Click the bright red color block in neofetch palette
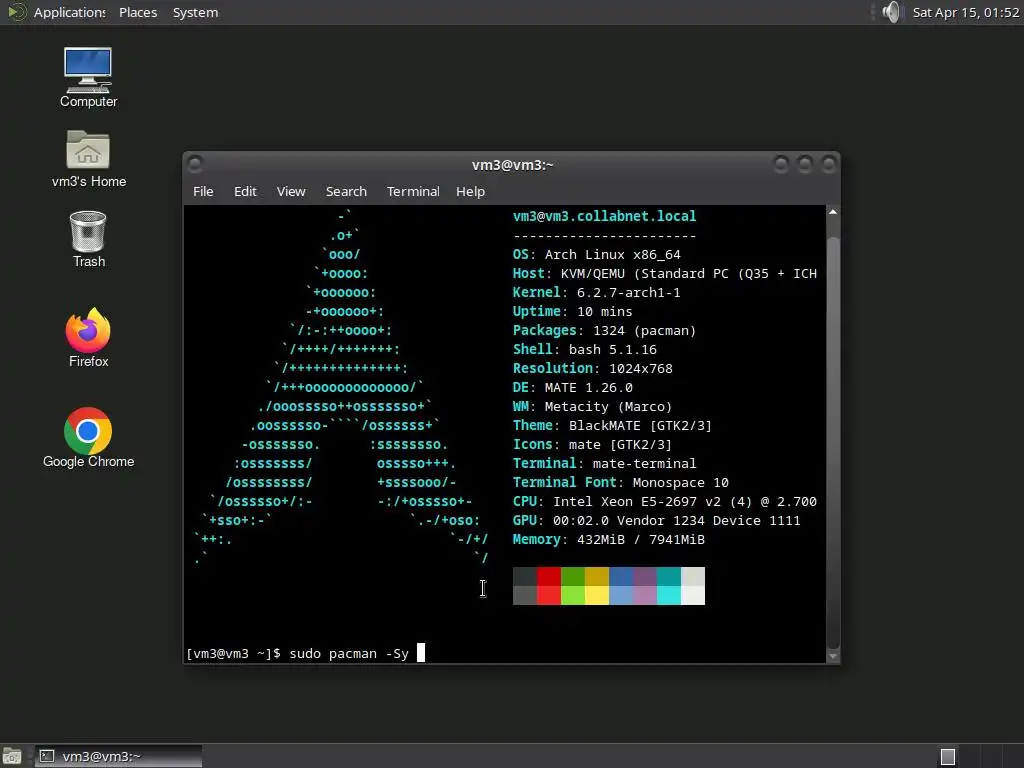The height and width of the screenshot is (768, 1024). click(x=549, y=596)
